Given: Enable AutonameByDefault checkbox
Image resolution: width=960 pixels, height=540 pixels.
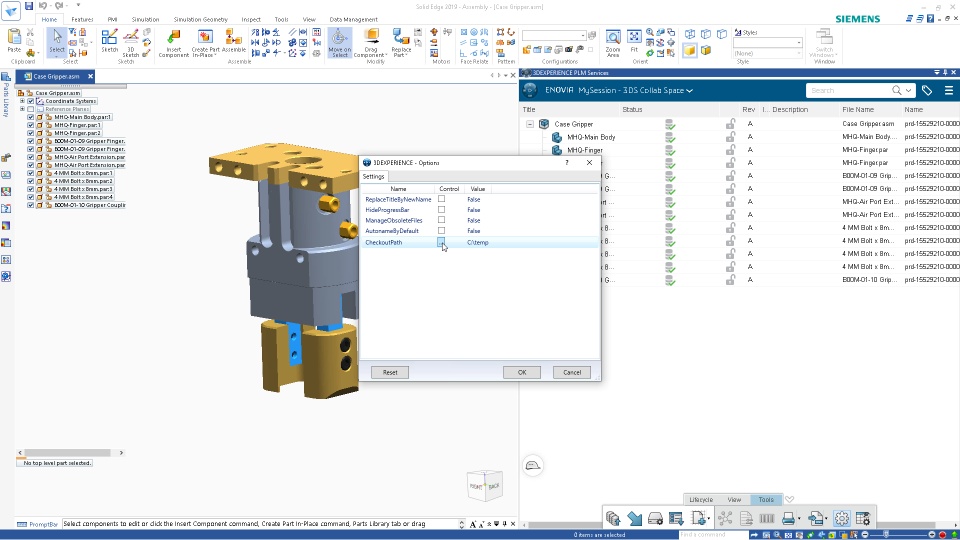Looking at the screenshot, I should pyautogui.click(x=441, y=230).
